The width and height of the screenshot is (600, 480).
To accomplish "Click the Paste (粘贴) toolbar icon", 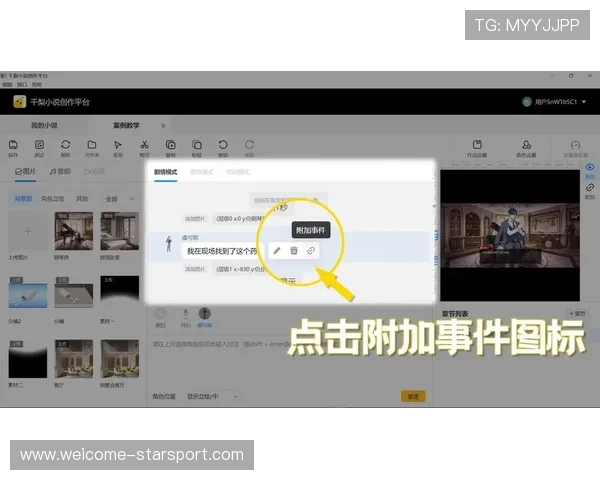I will point(197,145).
